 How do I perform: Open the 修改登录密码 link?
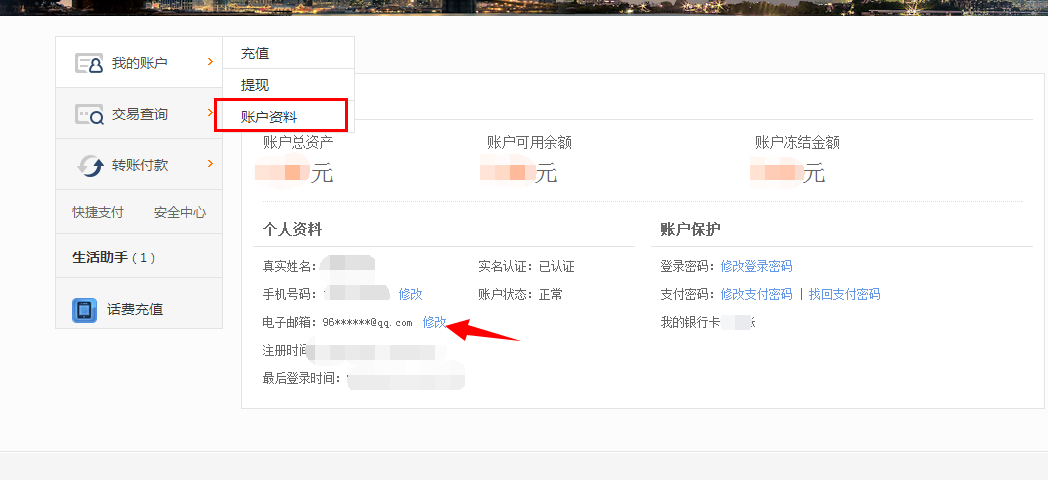pos(756,266)
